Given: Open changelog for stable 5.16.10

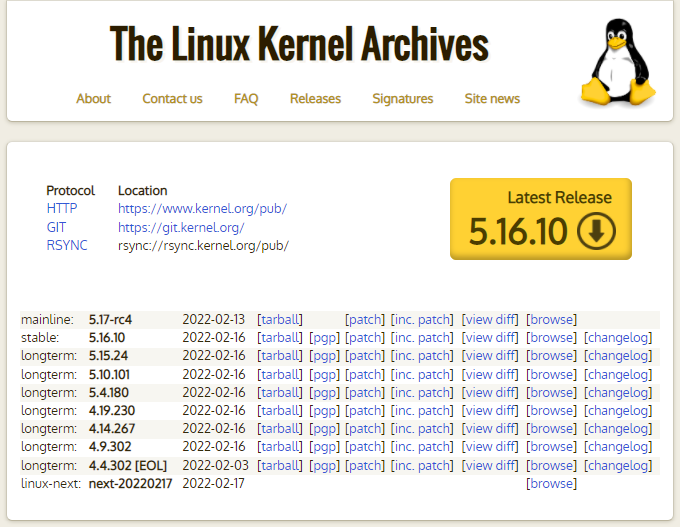Looking at the screenshot, I should (618, 337).
